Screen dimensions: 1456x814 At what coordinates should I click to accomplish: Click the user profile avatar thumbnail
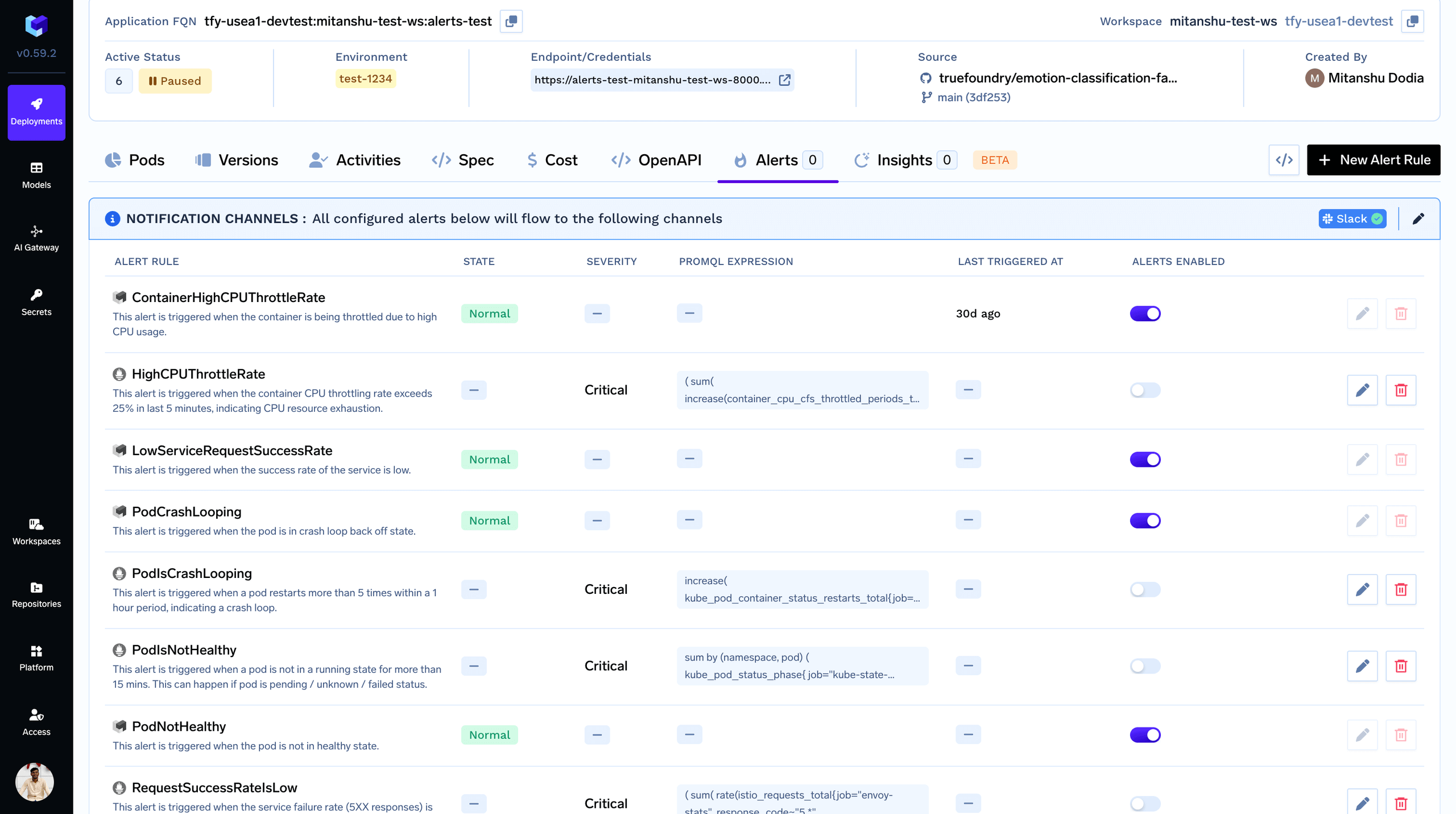click(x=35, y=782)
